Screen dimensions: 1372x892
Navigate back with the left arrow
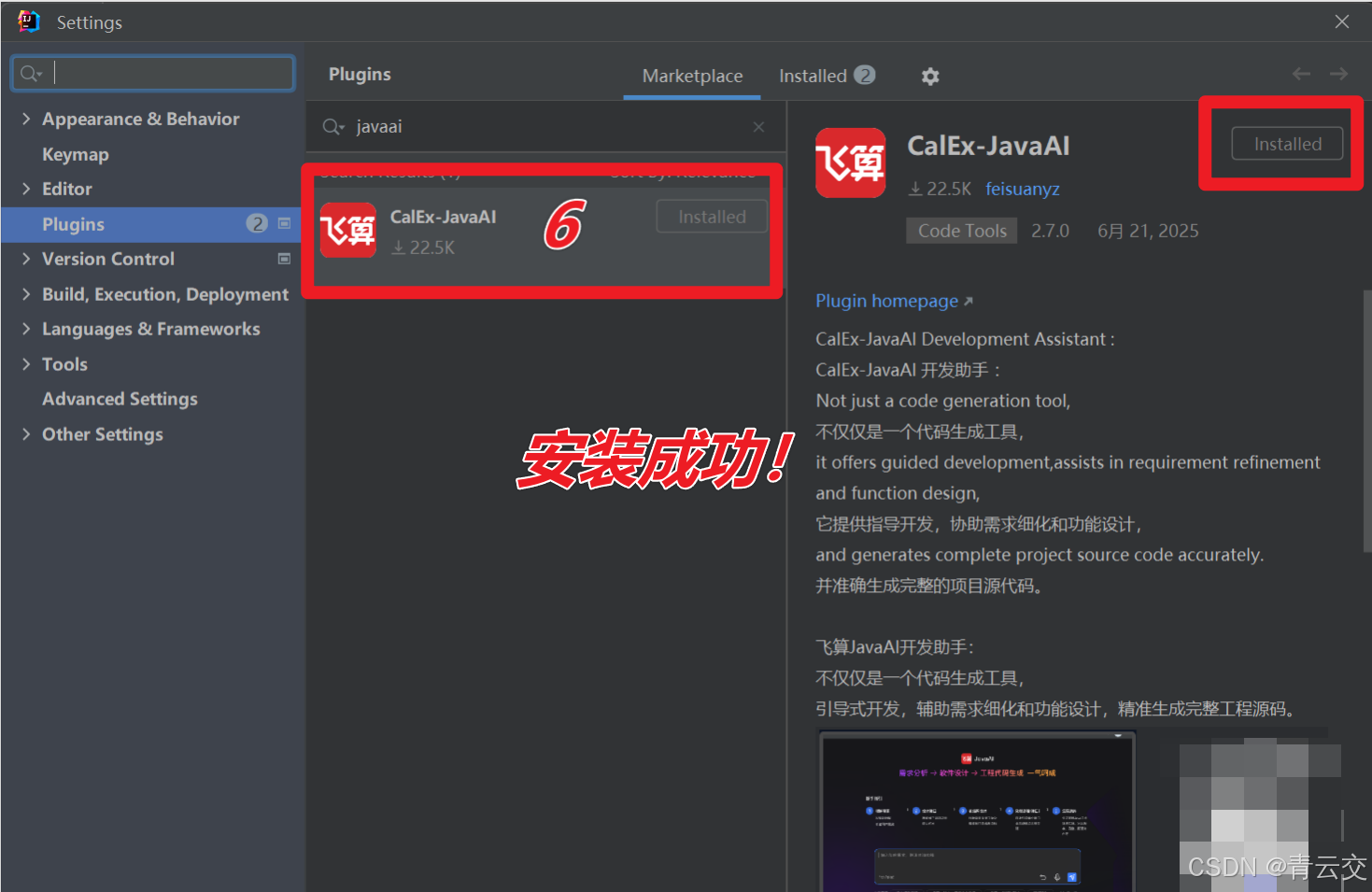coord(1301,74)
